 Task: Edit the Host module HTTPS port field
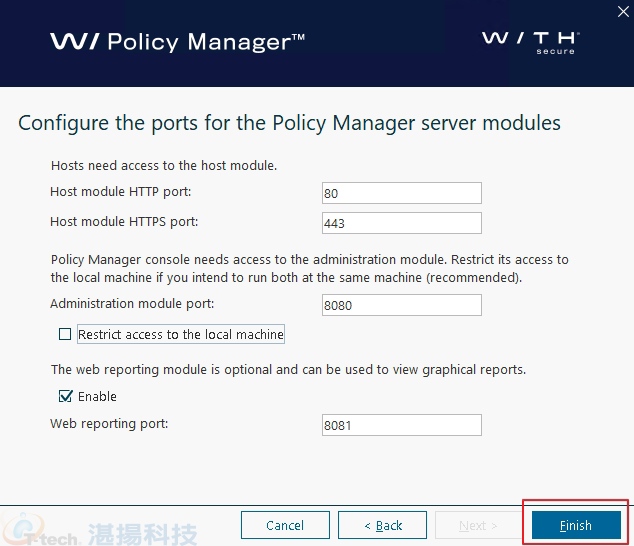[x=402, y=223]
